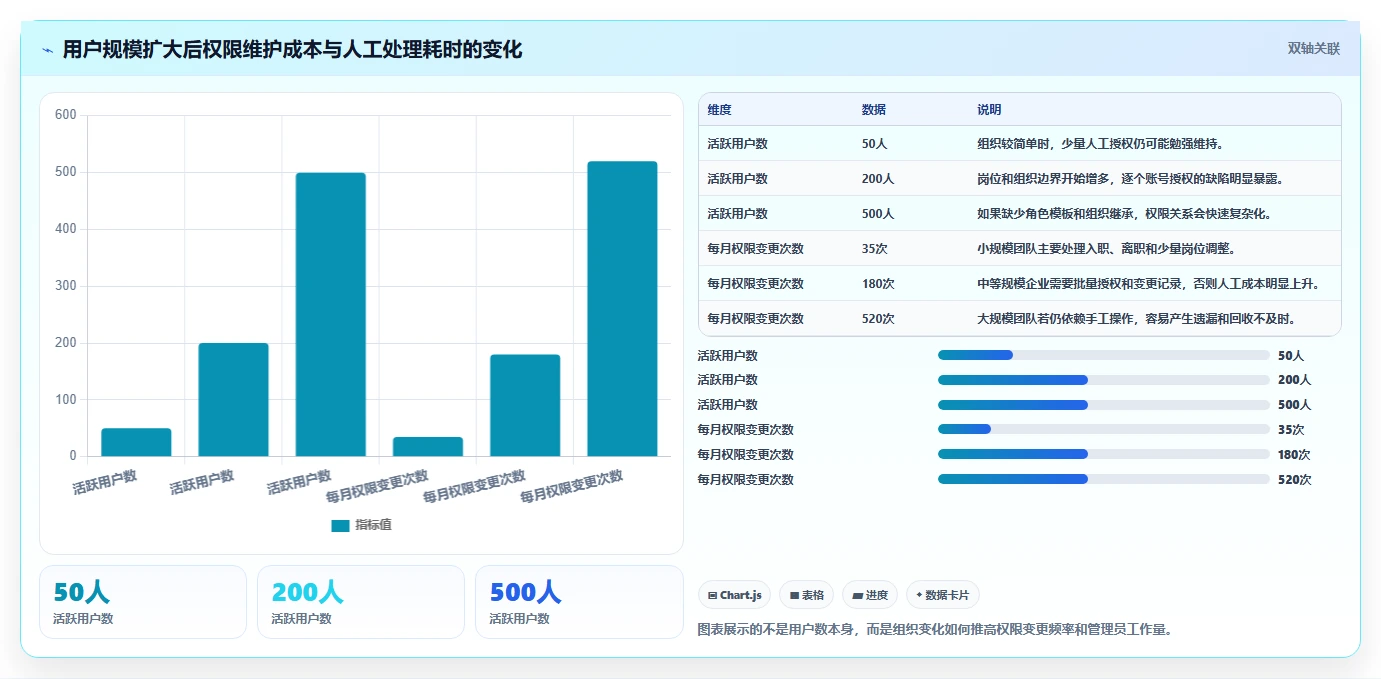
Task: Click the third chart bar, reaching 500
Action: pos(330,314)
